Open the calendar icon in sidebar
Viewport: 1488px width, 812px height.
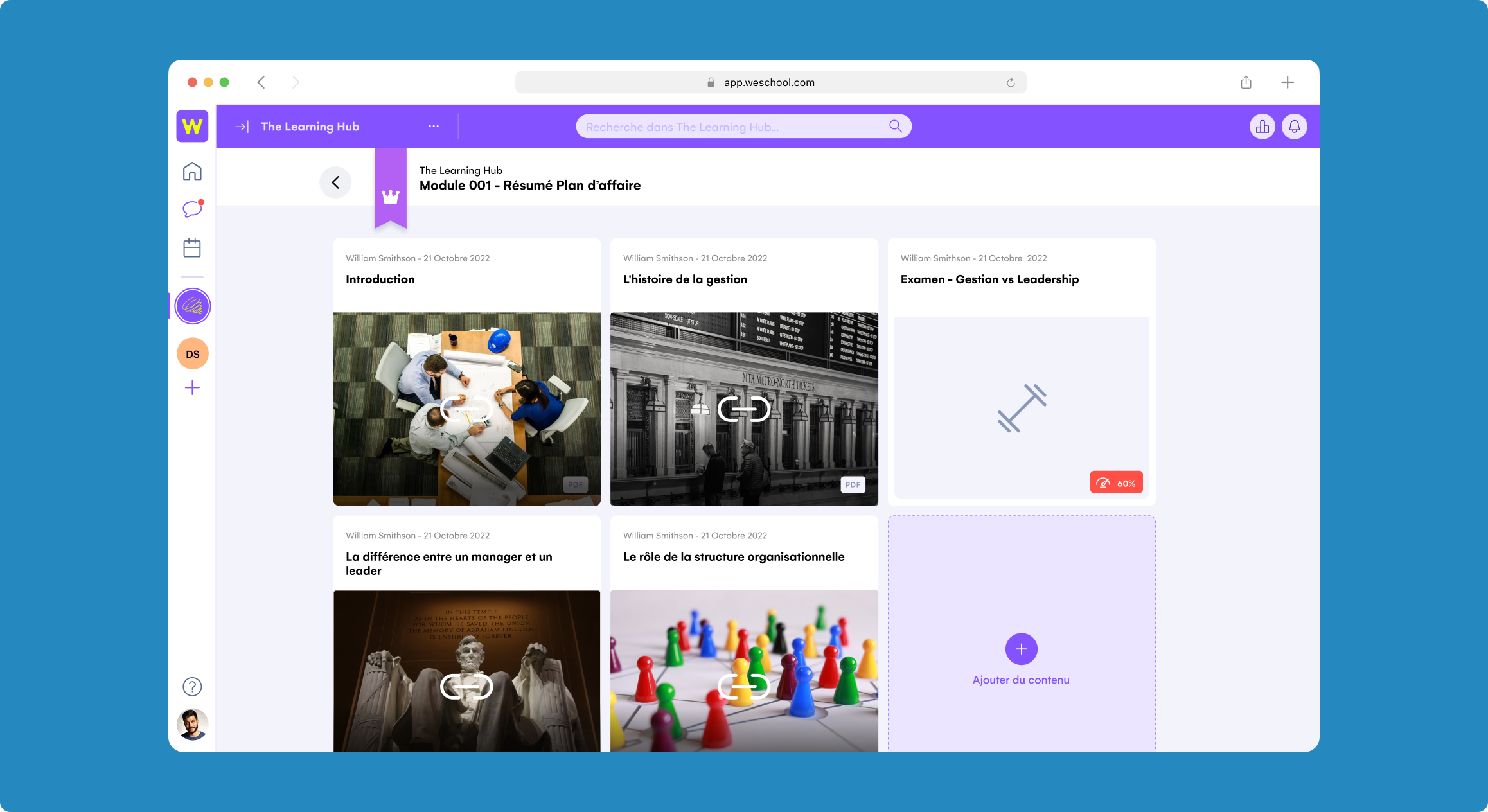click(x=192, y=248)
